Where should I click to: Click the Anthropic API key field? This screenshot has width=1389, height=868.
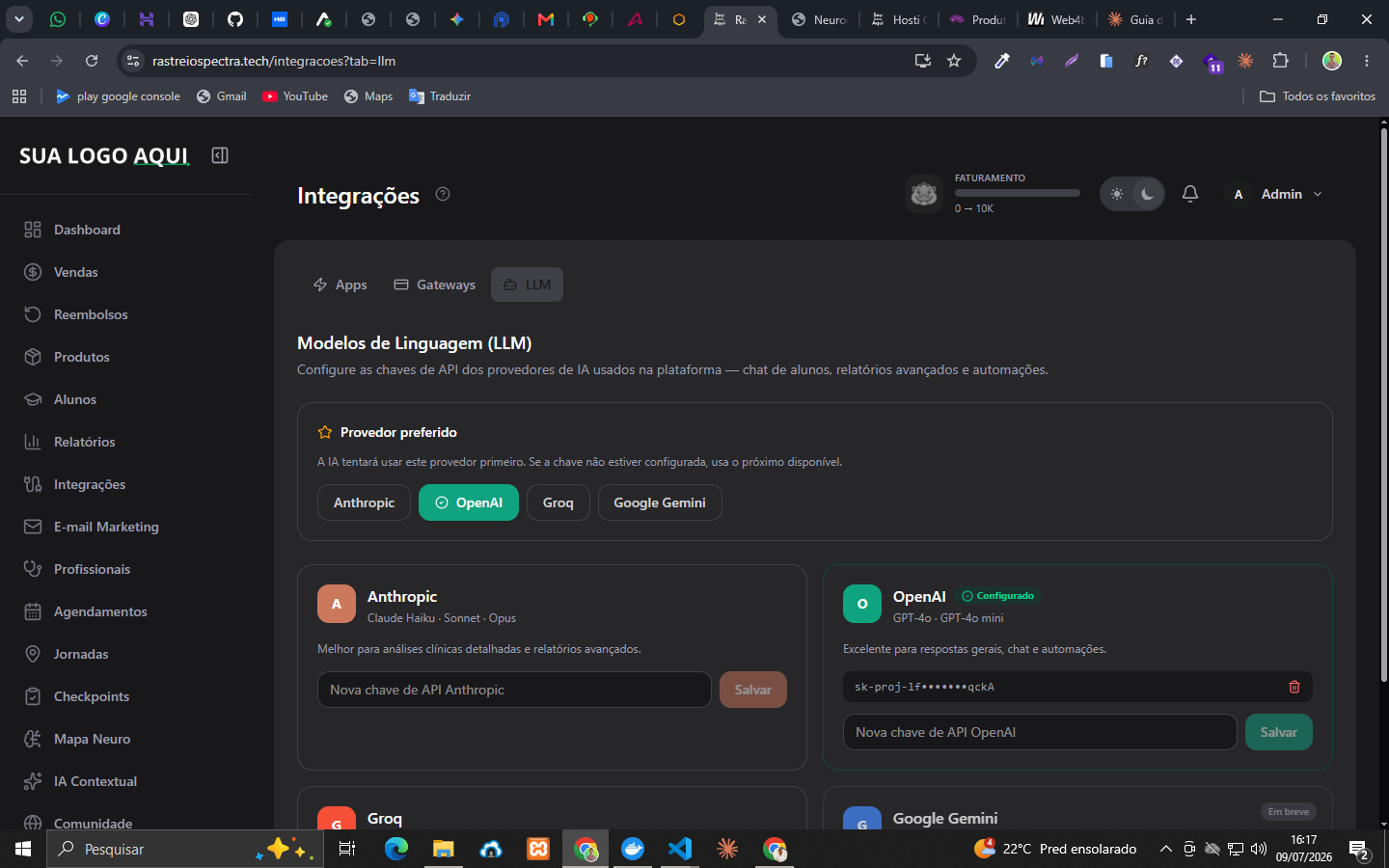click(x=514, y=690)
